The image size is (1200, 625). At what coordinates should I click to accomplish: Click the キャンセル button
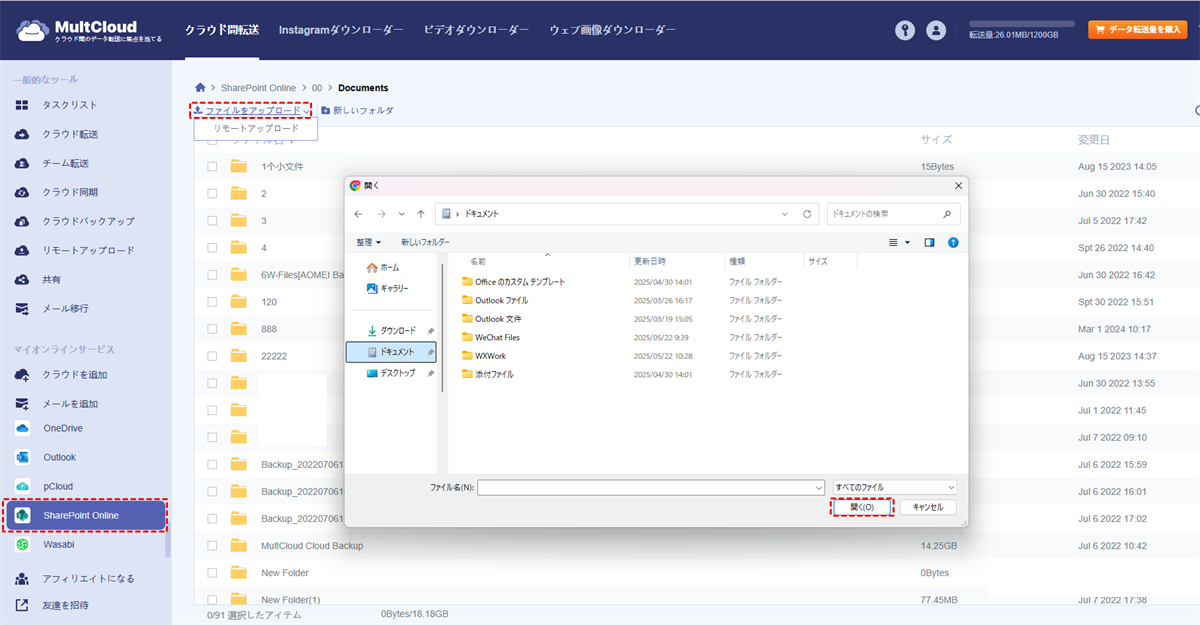click(x=927, y=507)
